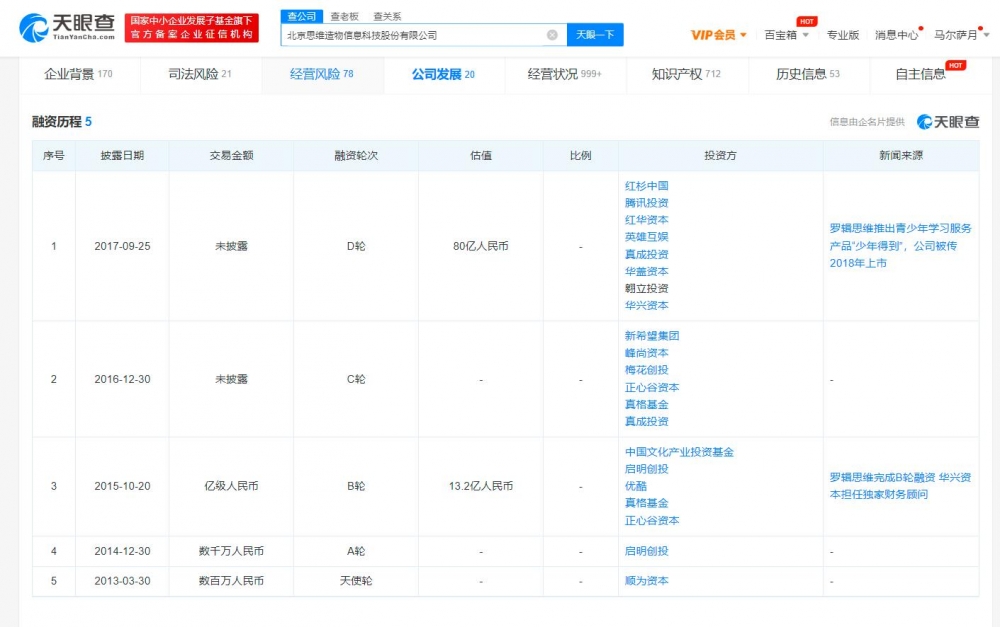Open 消息中心 notifications

pyautogui.click(x=897, y=35)
